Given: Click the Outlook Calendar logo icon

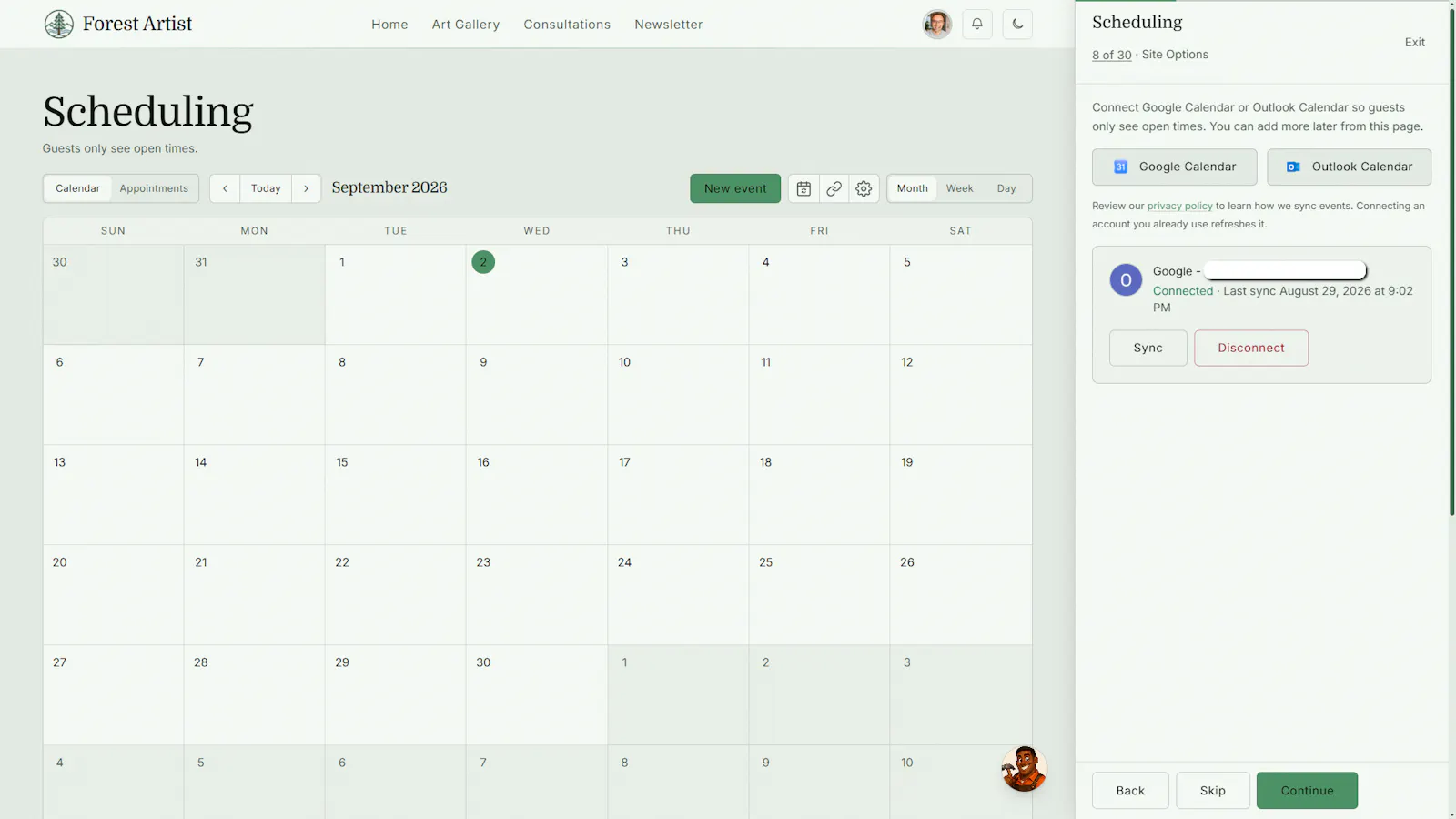Looking at the screenshot, I should pos(1293,167).
